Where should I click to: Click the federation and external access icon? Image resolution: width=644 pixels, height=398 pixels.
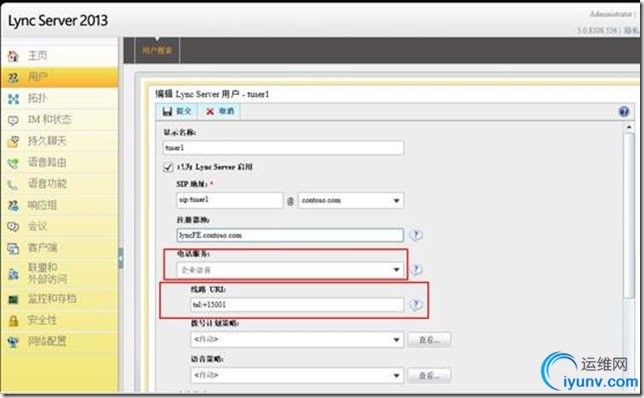click(13, 274)
